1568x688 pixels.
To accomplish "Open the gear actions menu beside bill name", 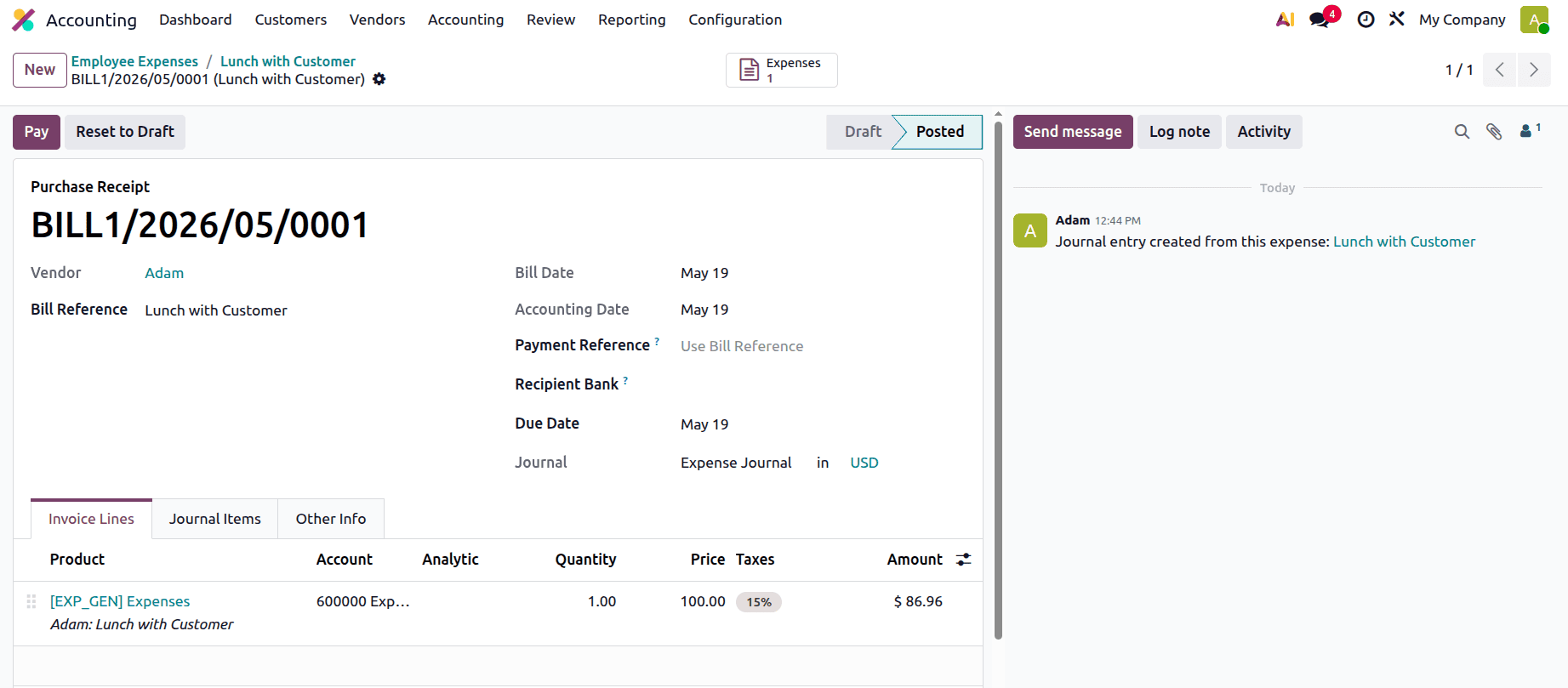I will coord(379,79).
